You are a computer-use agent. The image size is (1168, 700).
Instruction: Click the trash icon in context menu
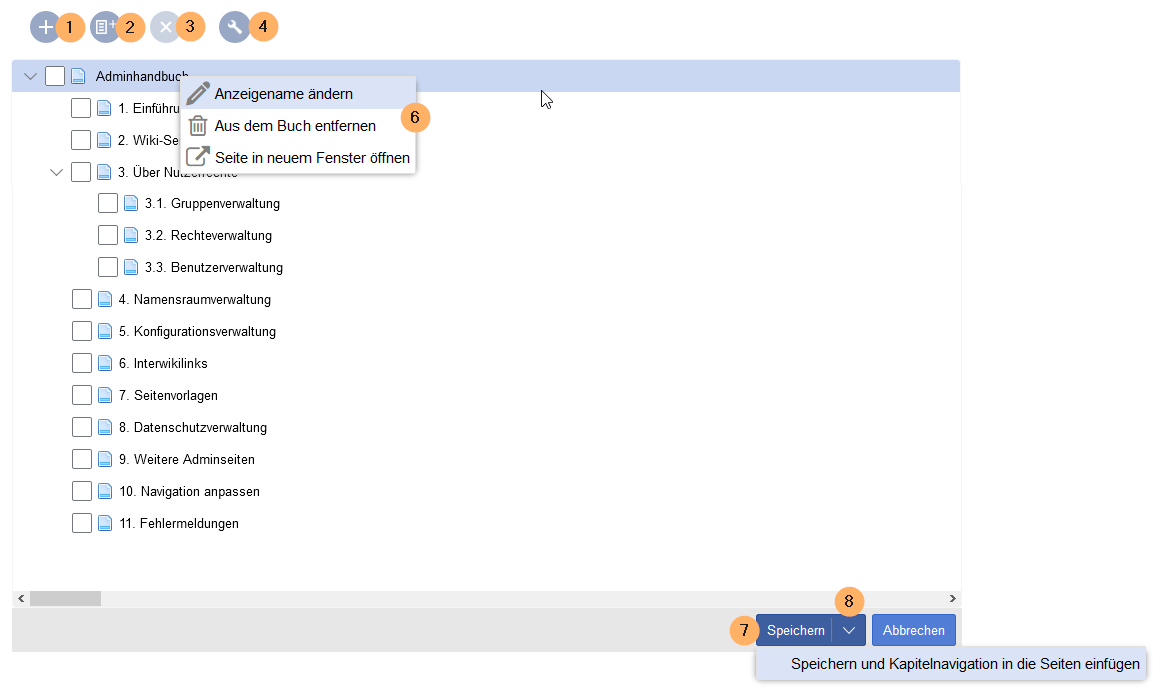click(198, 126)
